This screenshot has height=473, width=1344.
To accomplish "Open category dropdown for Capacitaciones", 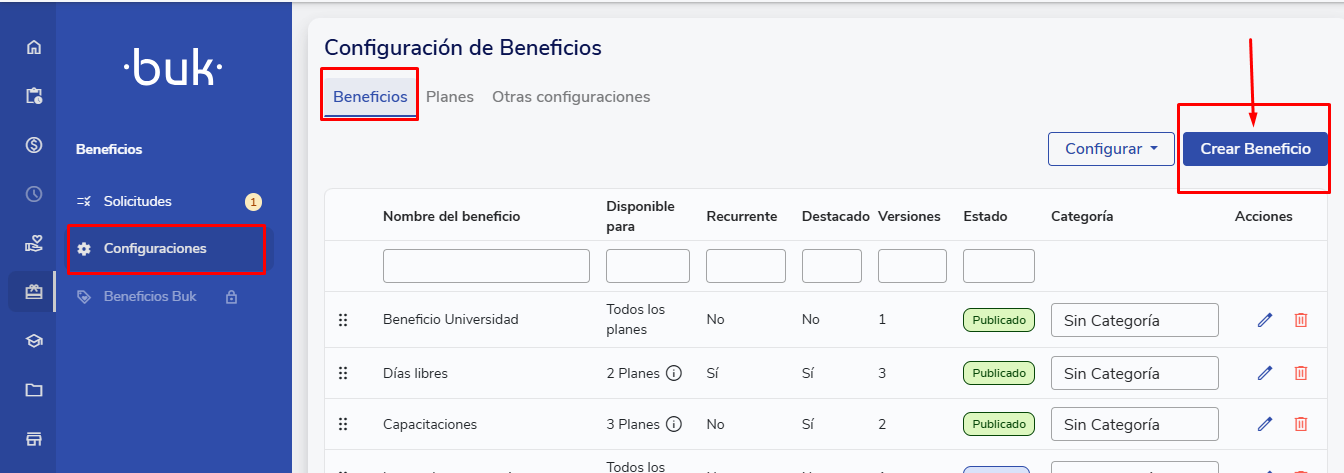I will coord(1134,424).
